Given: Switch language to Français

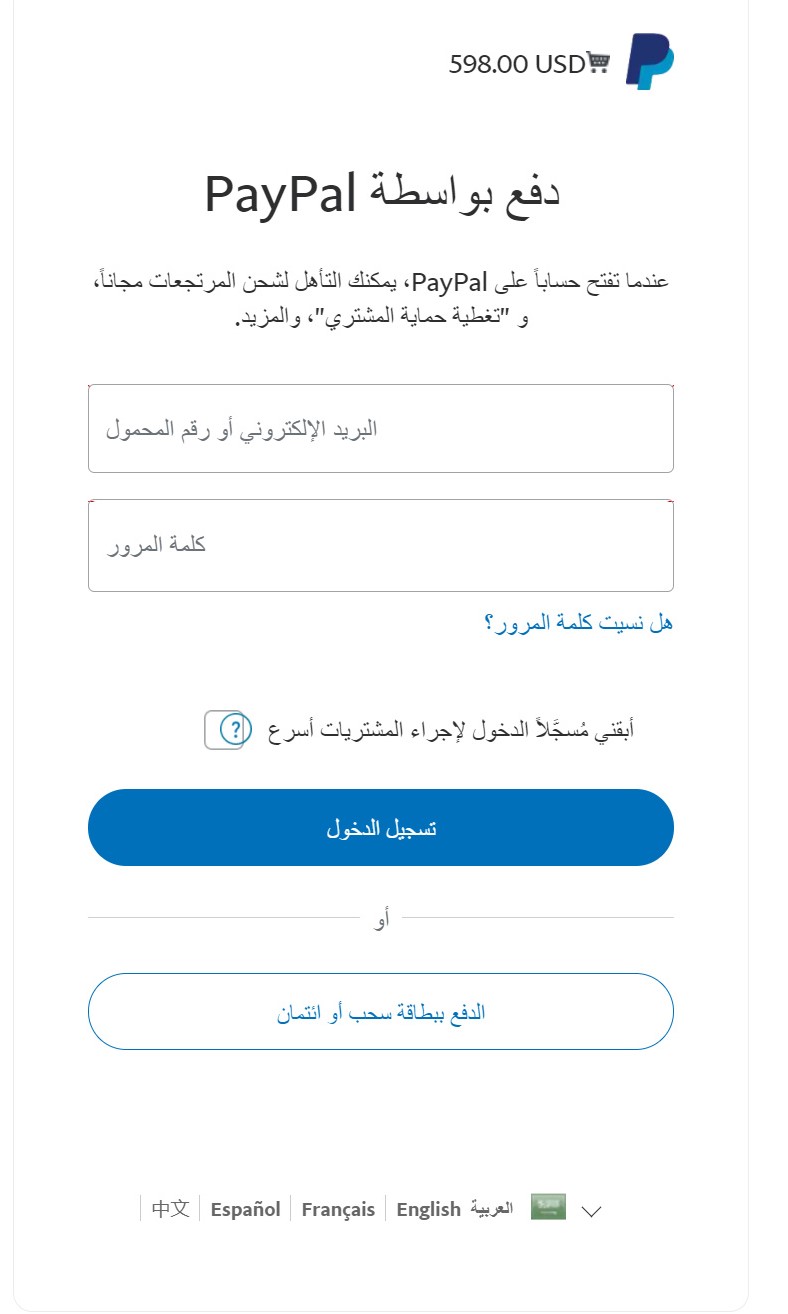Looking at the screenshot, I should coord(338,1209).
